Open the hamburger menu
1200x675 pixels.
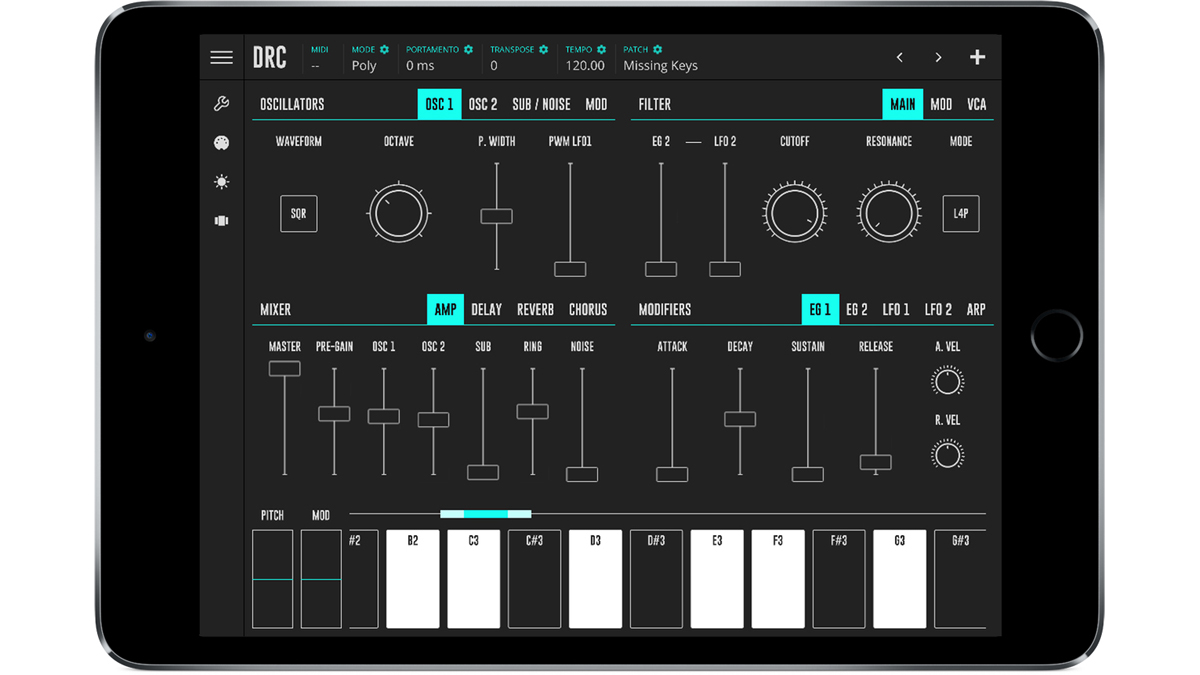coord(222,58)
